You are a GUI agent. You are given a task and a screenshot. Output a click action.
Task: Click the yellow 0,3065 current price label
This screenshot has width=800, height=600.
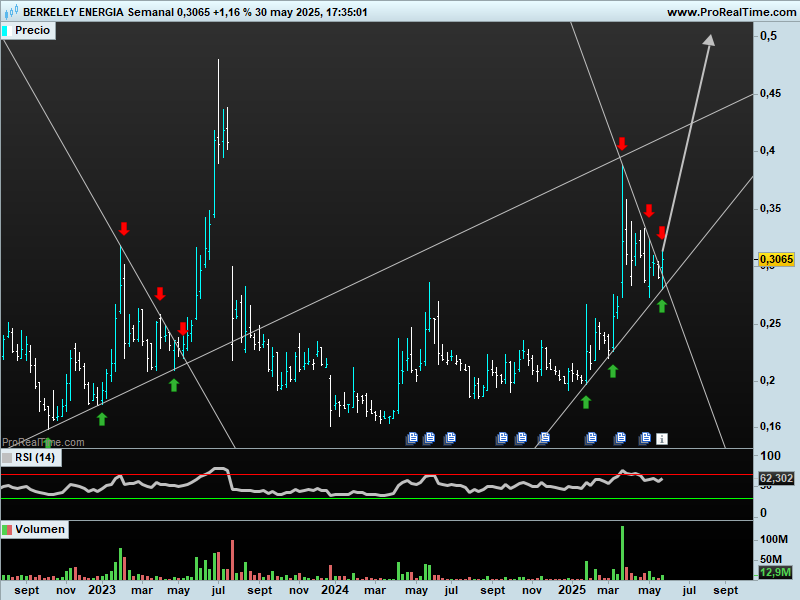[x=776, y=259]
